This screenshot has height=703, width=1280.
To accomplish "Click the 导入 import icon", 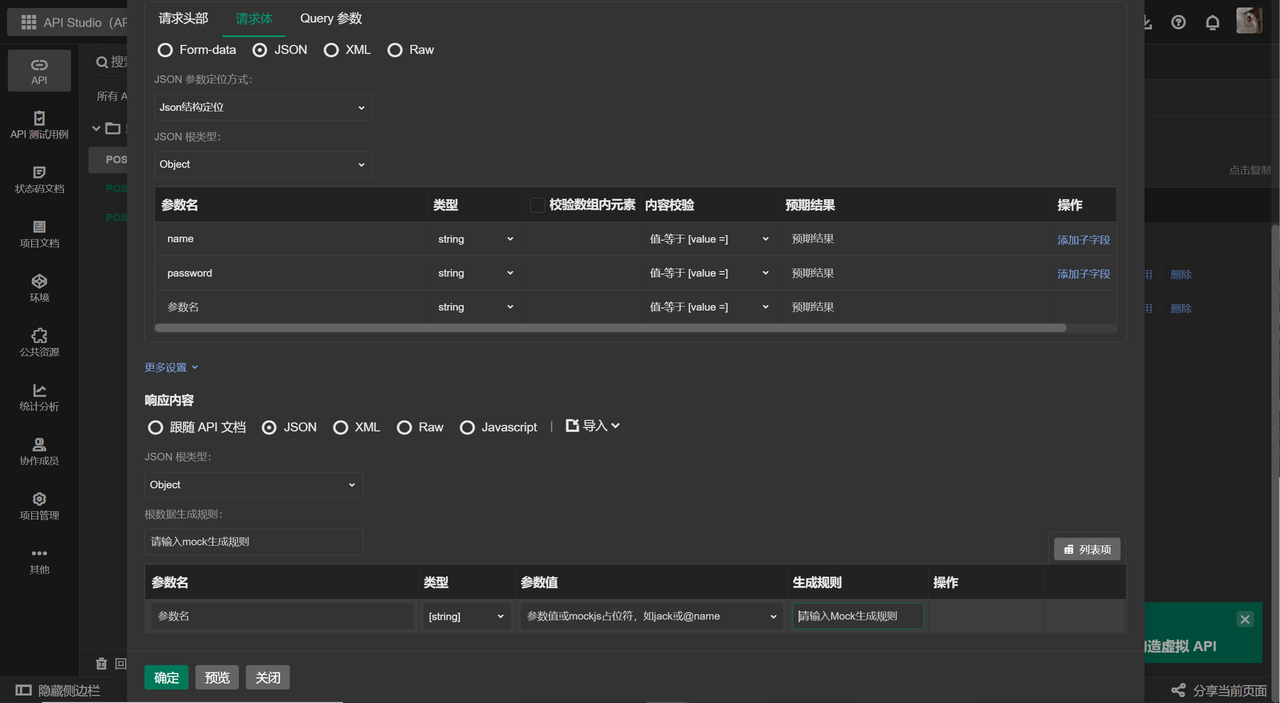I will (x=572, y=426).
